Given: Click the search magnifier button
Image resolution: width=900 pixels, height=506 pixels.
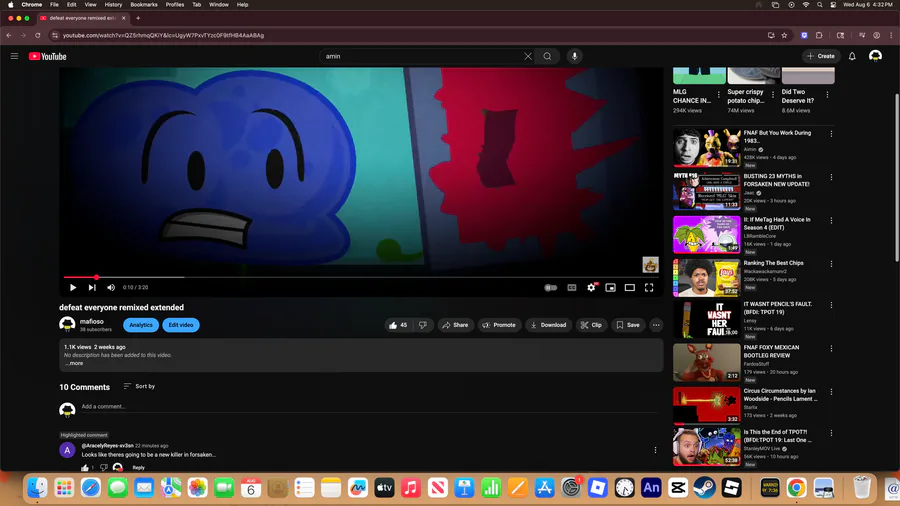Looking at the screenshot, I should point(548,56).
